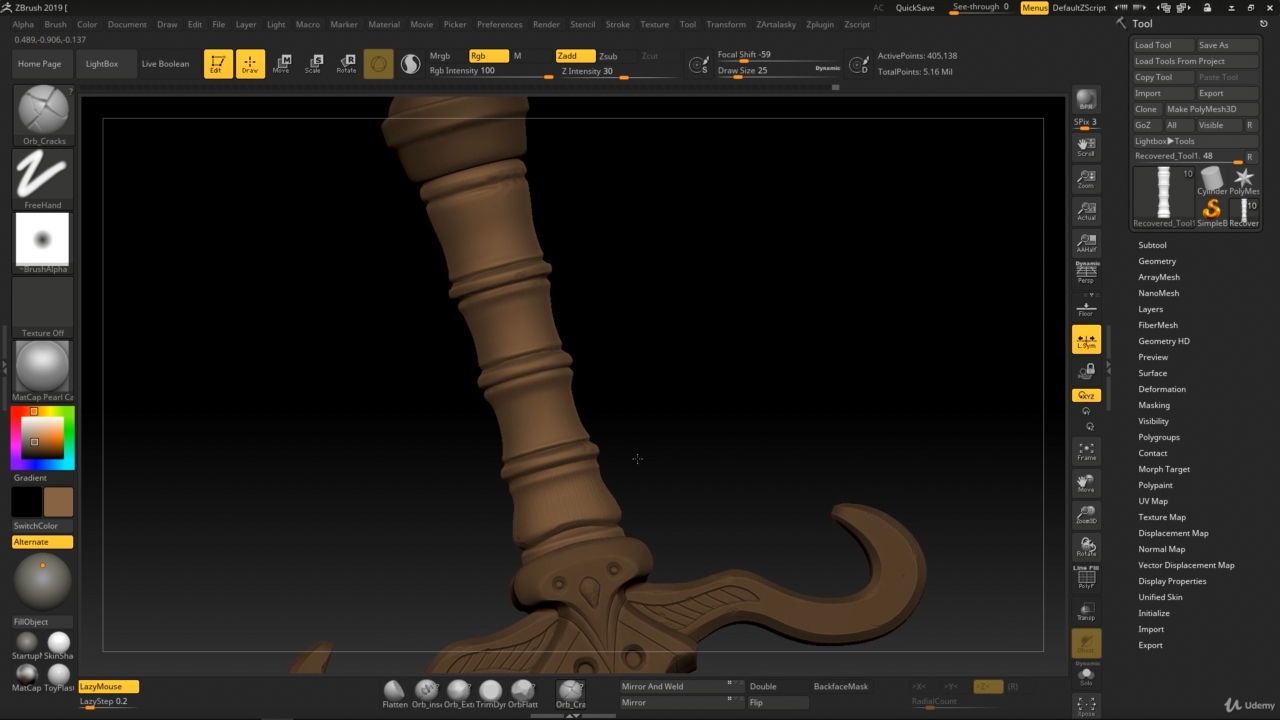Select the Move transform tool

click(x=281, y=64)
